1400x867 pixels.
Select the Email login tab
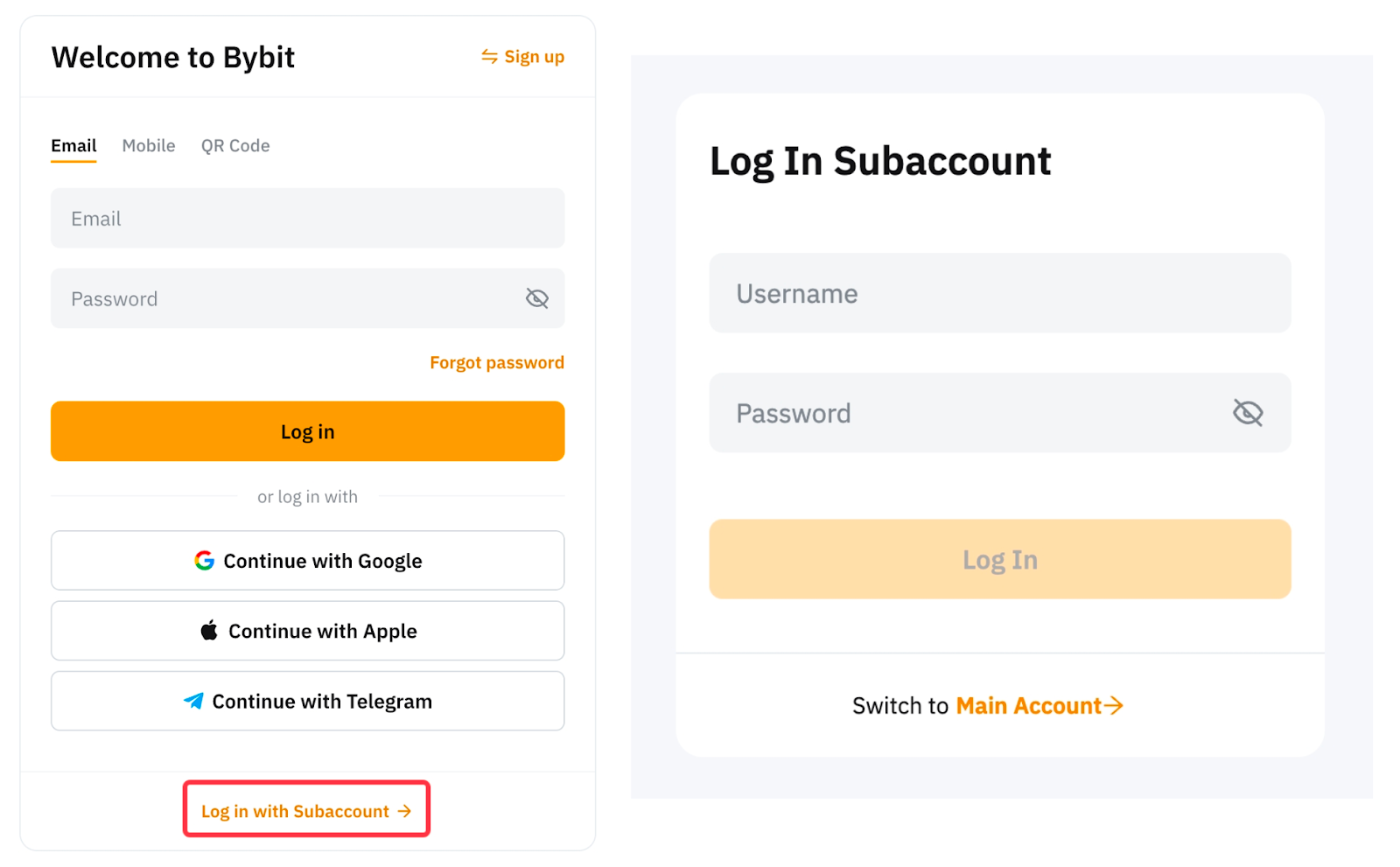73,146
